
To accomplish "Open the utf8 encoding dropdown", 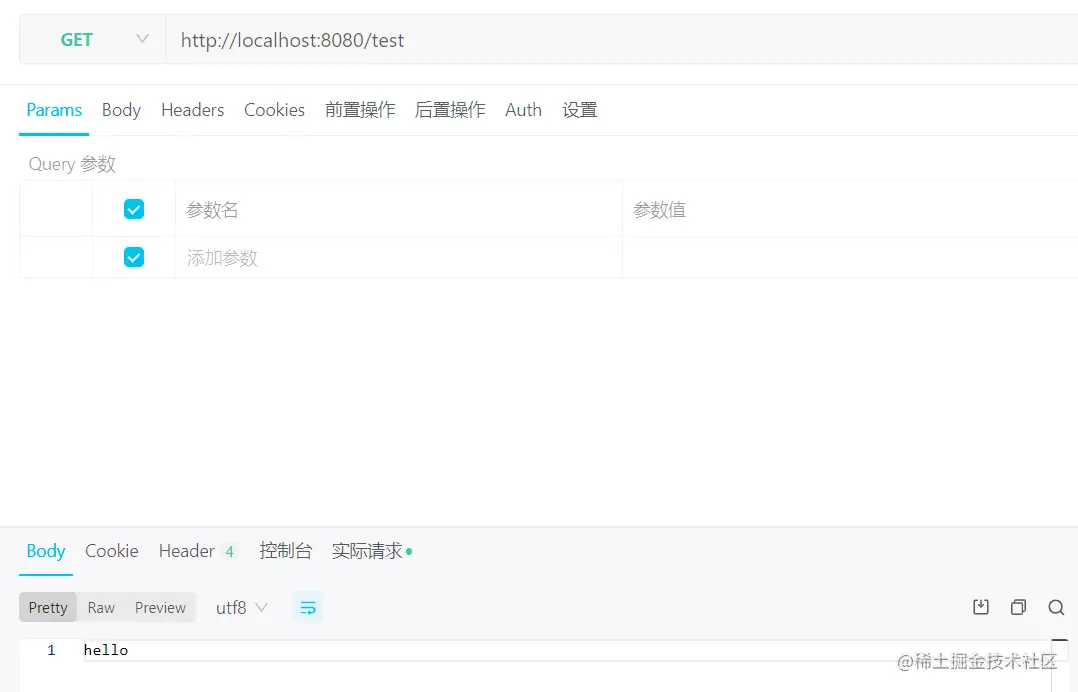I will 241,607.
